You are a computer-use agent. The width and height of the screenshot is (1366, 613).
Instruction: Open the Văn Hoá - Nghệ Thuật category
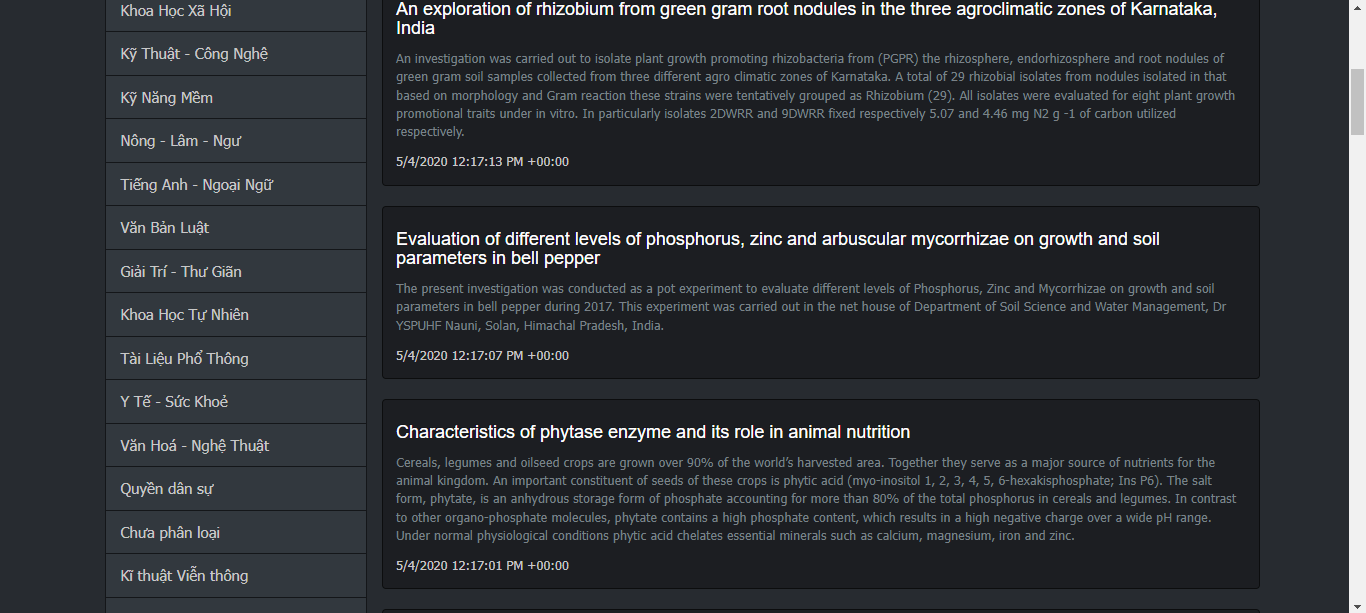(236, 445)
